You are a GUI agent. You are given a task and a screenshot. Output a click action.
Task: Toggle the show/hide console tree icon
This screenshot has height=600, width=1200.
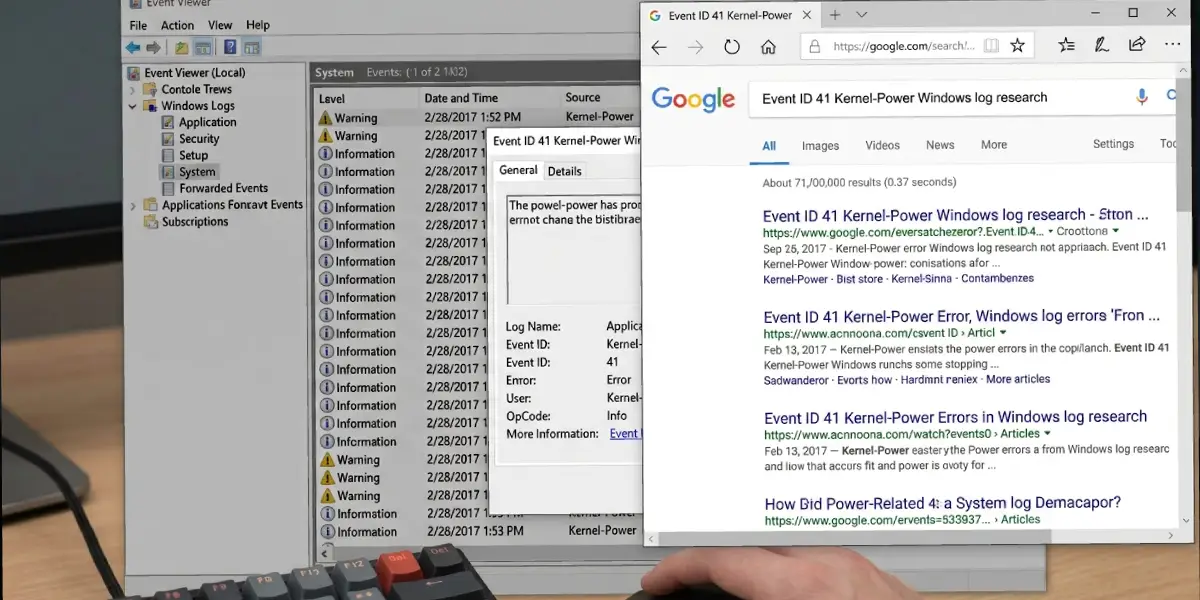(x=202, y=47)
